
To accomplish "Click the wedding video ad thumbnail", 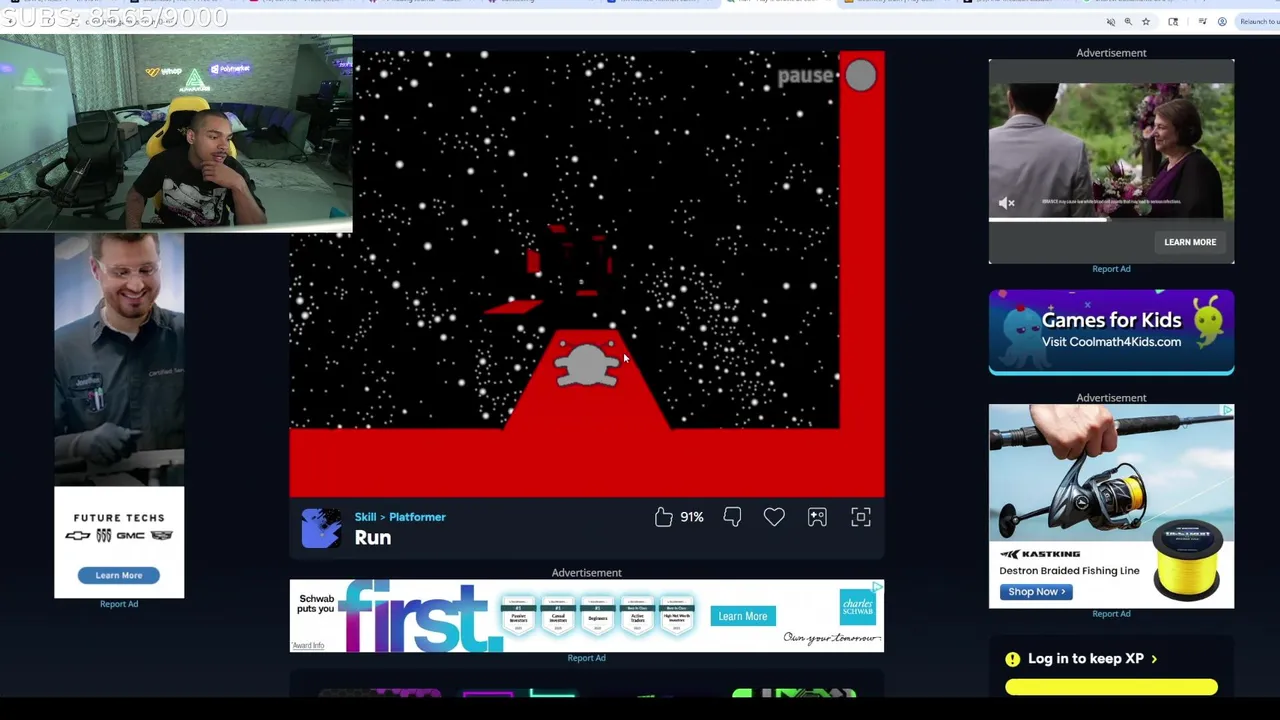I will 1111,151.
